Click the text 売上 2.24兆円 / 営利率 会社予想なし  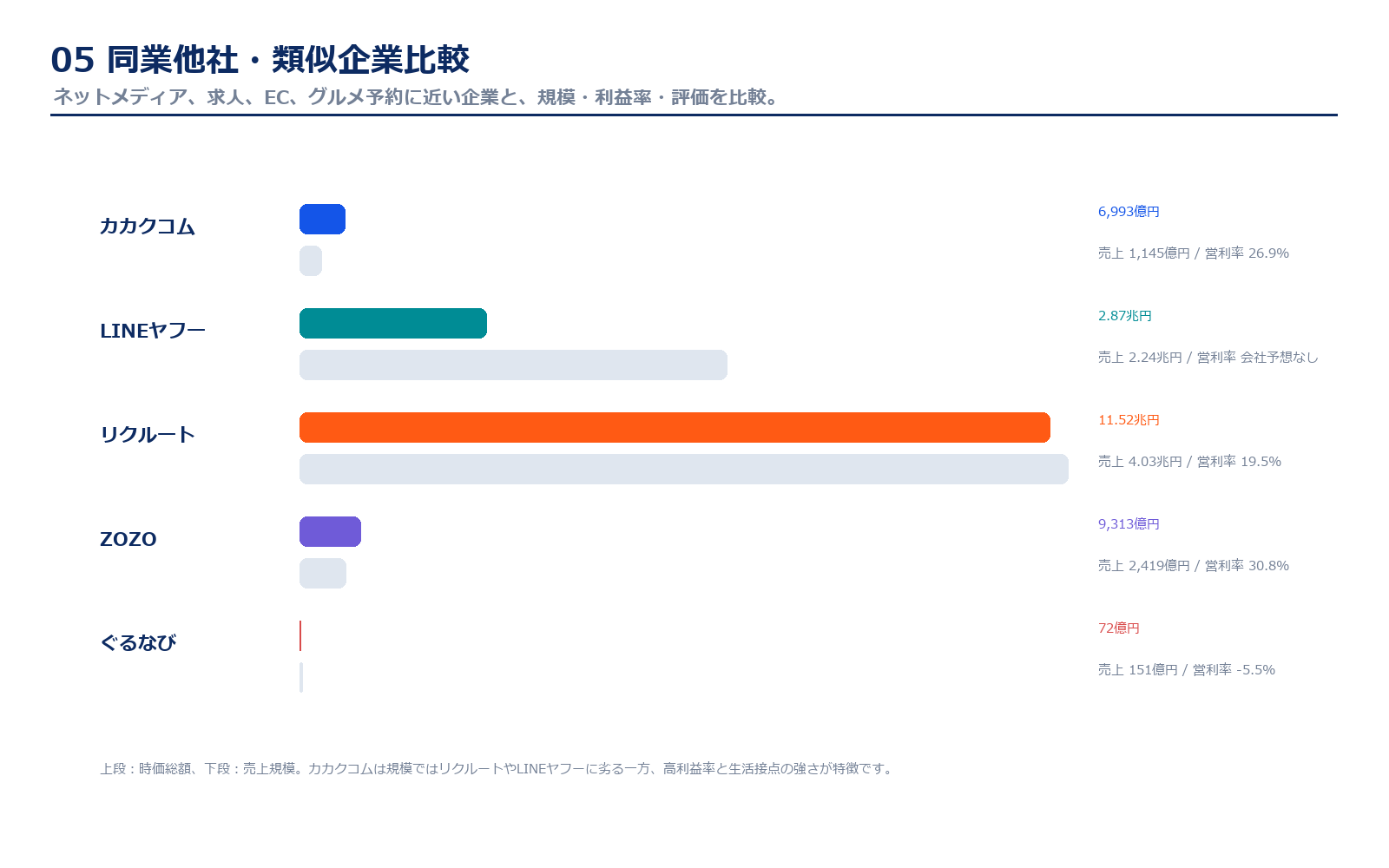1208,358
